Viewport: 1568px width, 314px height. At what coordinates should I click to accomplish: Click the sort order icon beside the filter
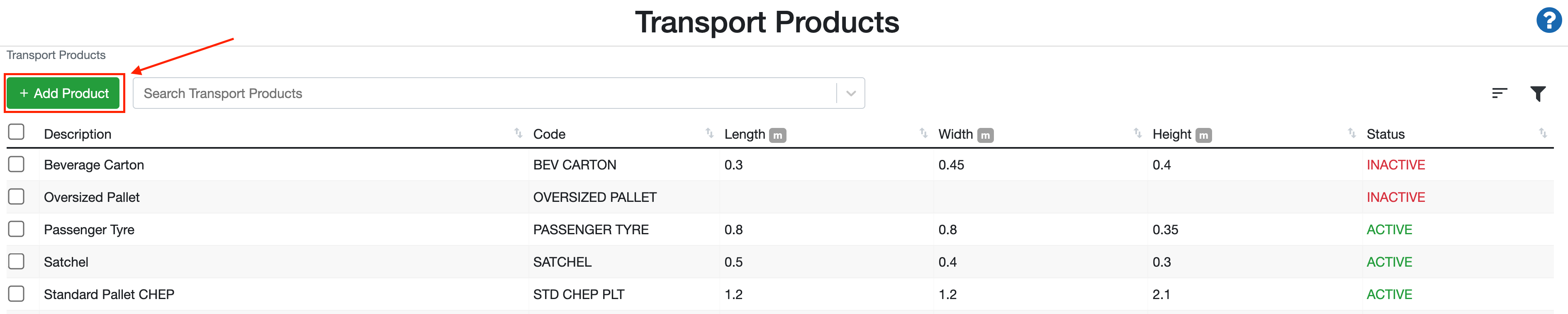coord(1500,93)
